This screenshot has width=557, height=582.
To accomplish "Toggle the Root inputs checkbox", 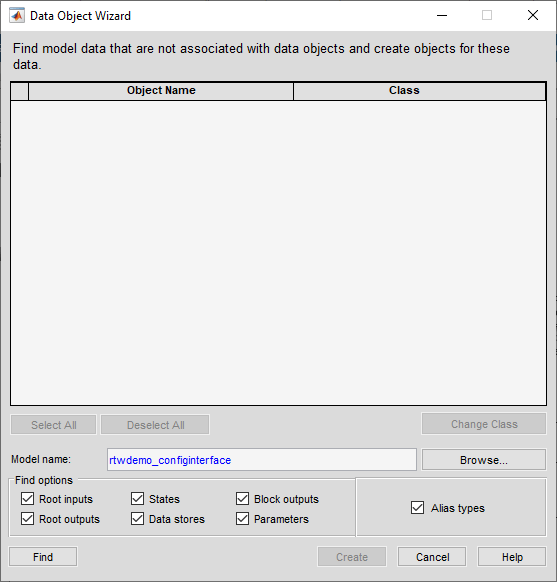I will tap(27, 498).
